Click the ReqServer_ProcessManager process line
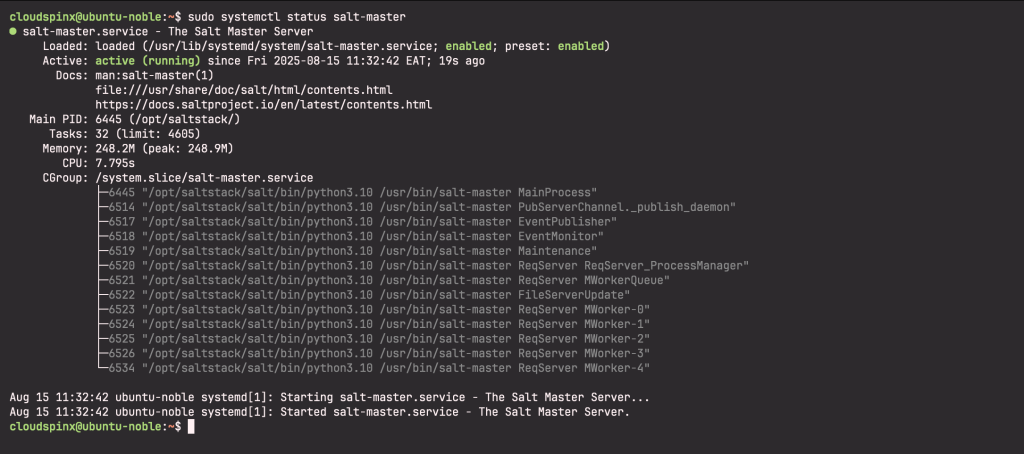 [x=423, y=265]
